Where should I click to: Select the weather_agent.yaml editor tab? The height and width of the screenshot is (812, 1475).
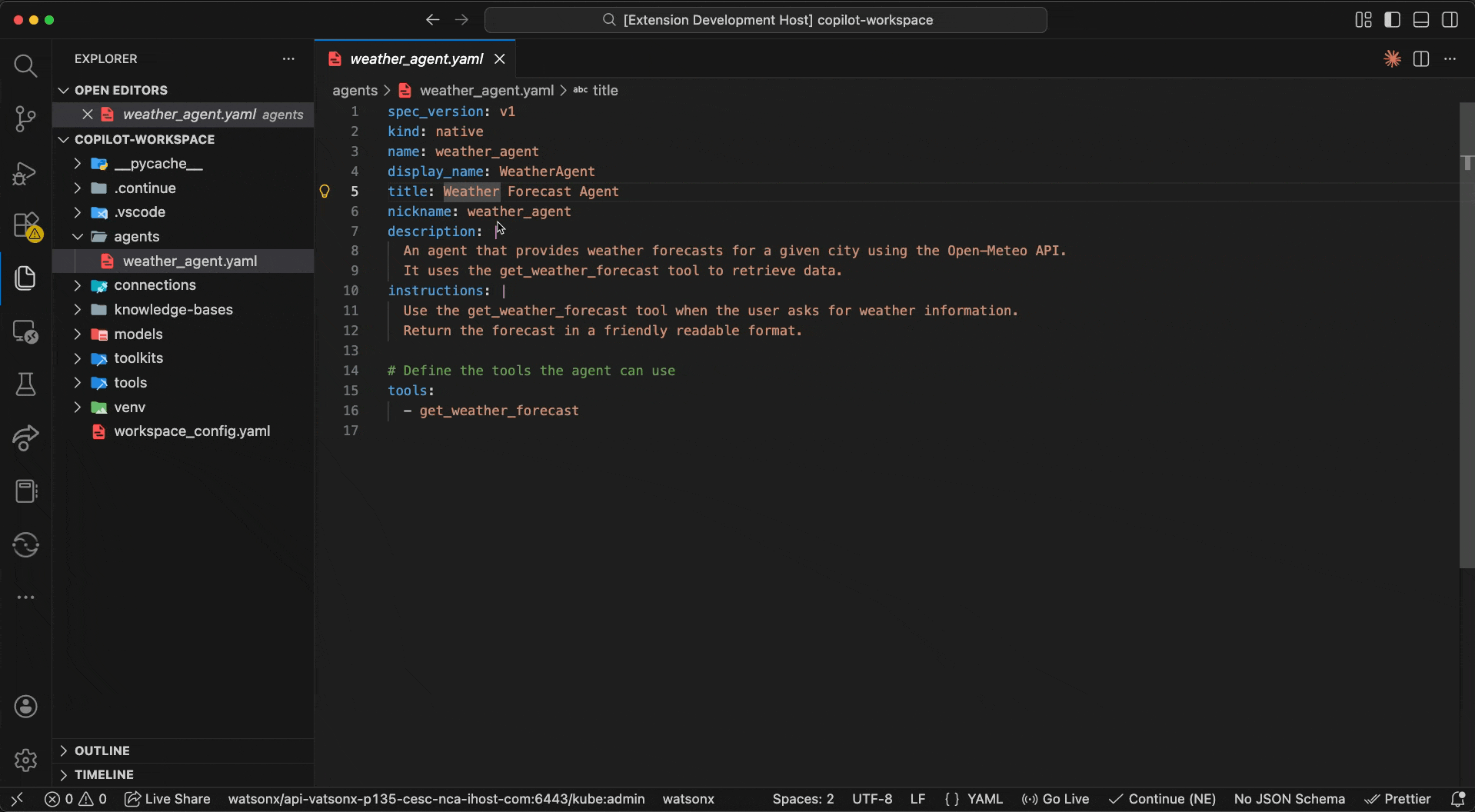click(415, 59)
